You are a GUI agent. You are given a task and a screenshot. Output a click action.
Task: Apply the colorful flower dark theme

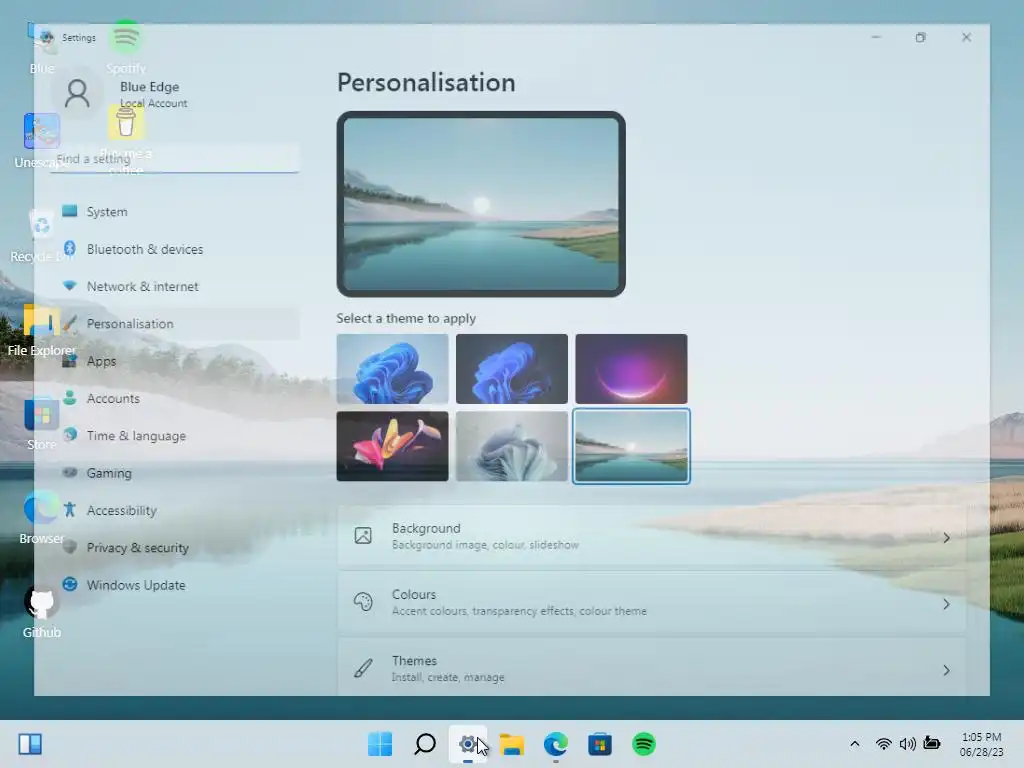[392, 446]
